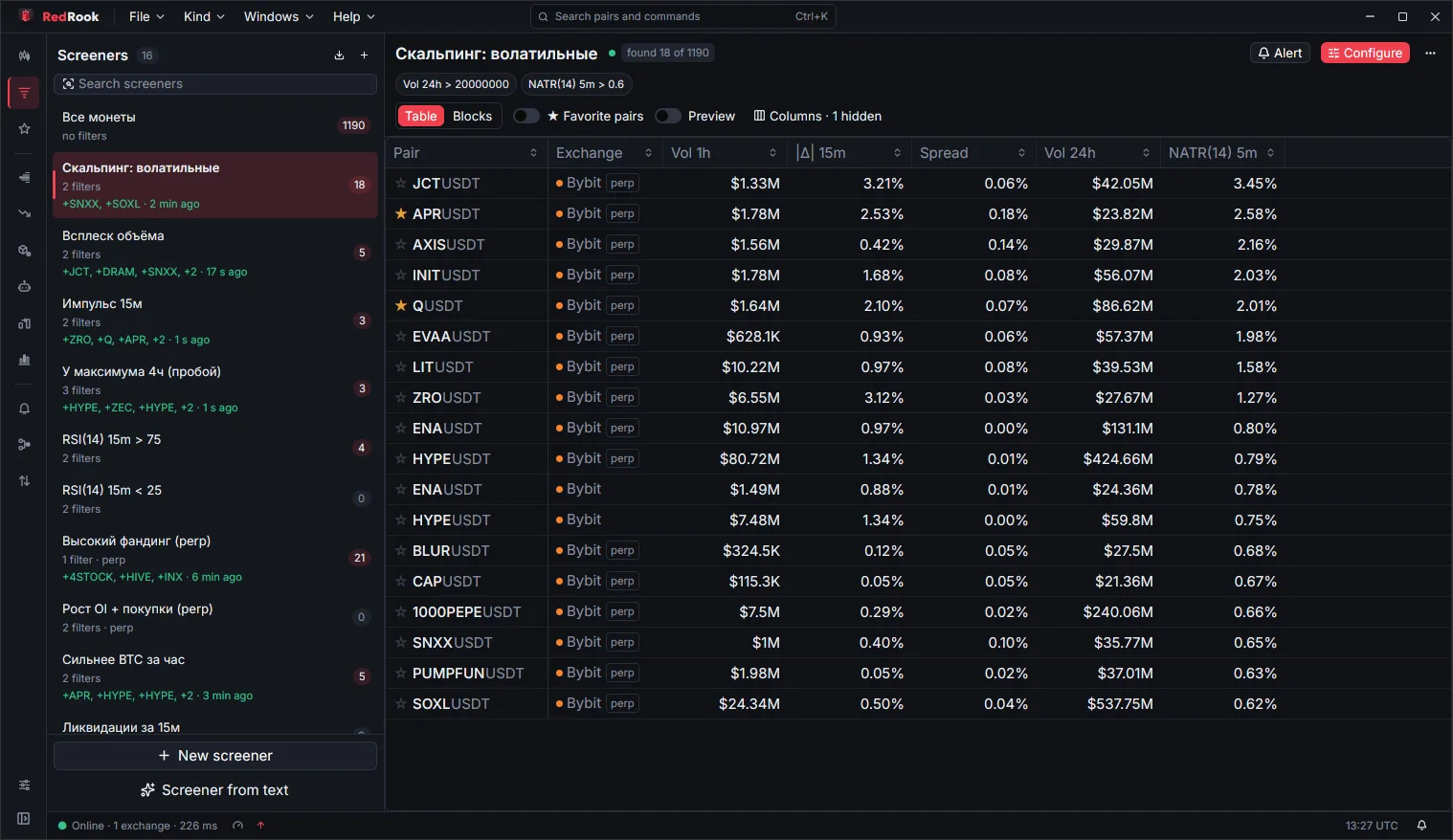Viewport: 1453px width, 840px height.
Task: Click the plus icon beside Screeners count
Action: click(x=364, y=55)
